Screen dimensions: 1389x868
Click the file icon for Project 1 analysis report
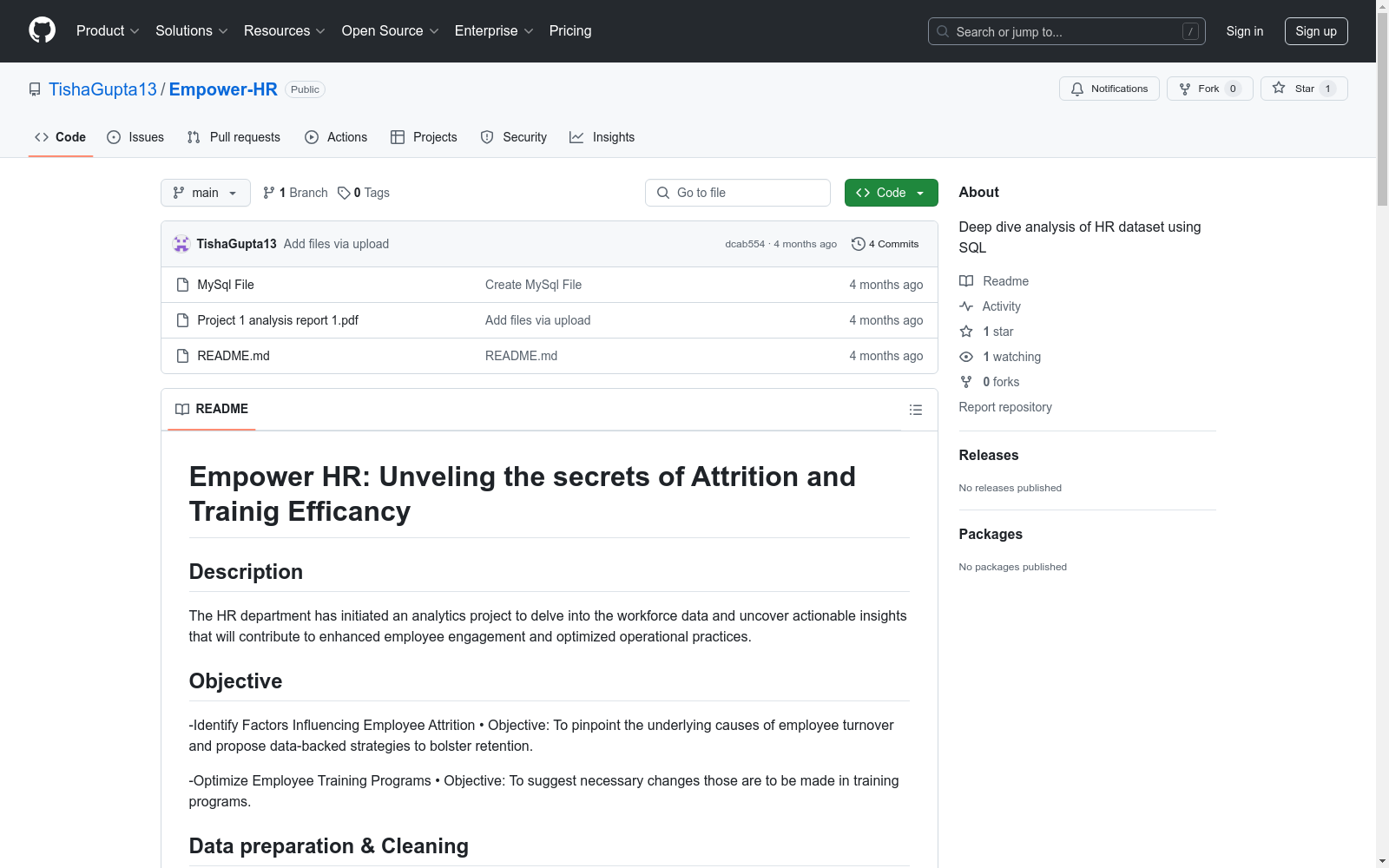coord(182,320)
